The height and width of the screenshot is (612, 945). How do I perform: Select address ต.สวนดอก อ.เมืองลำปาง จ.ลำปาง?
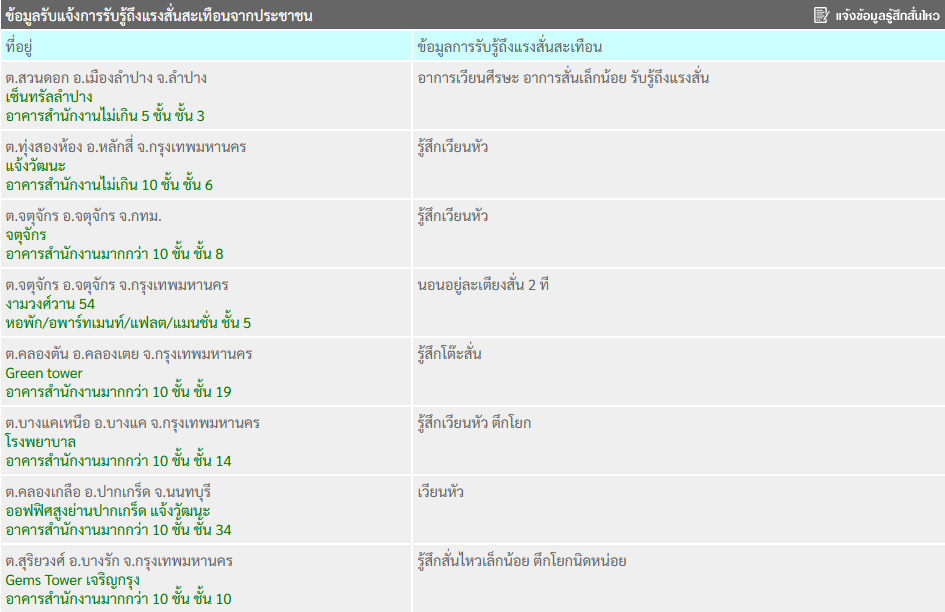[106, 78]
